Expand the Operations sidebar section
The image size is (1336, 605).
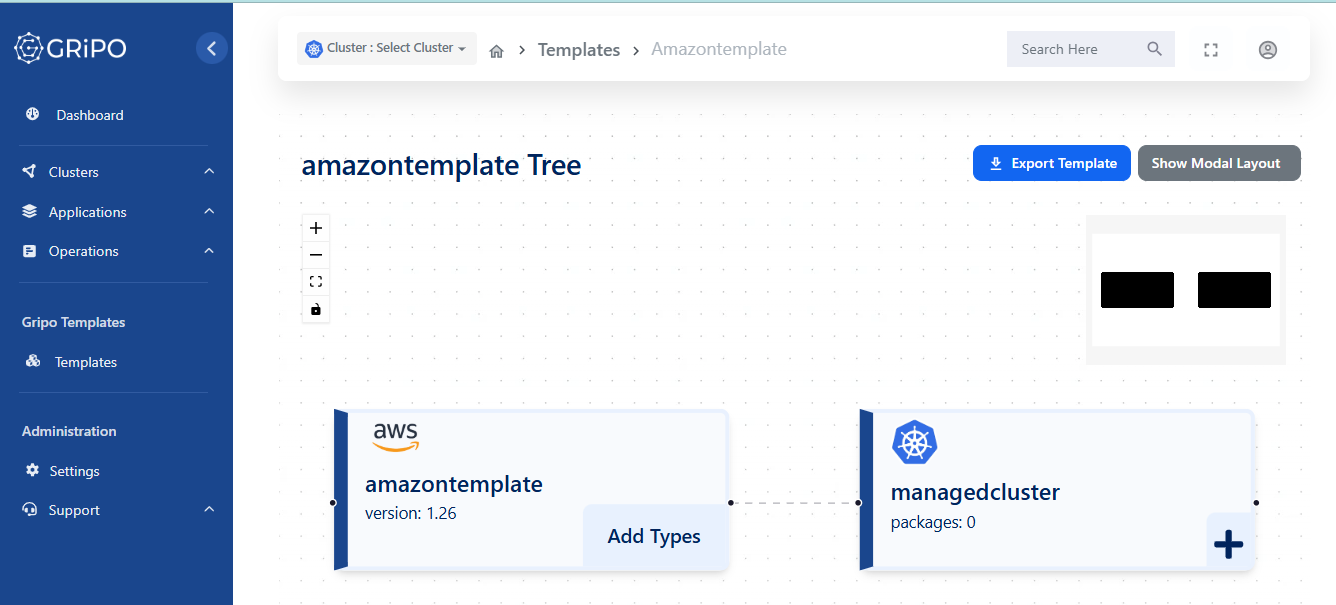(x=116, y=251)
